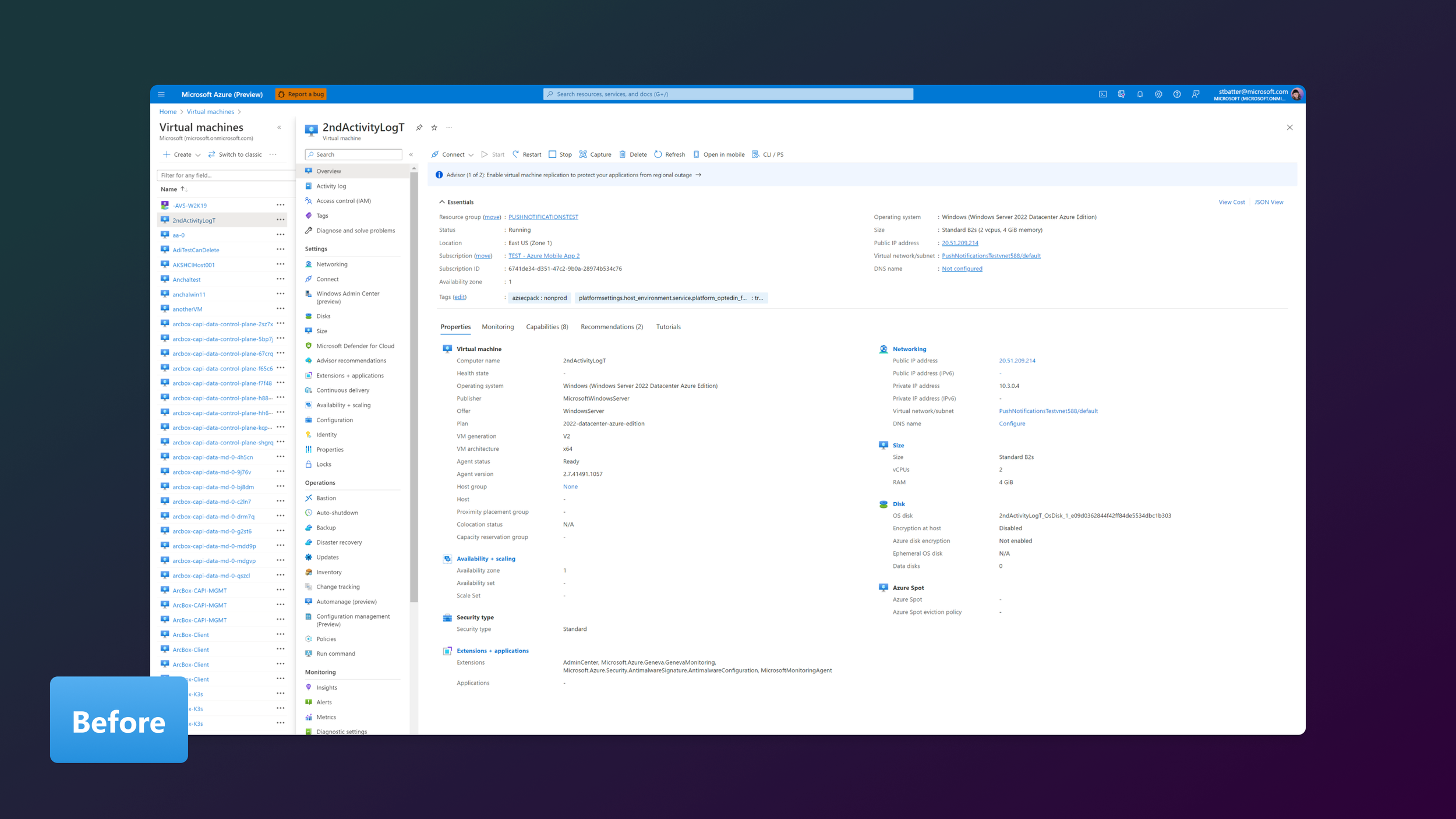The height and width of the screenshot is (819, 1456).
Task: Mark 2ndActivityLogT as favorite star
Action: pyautogui.click(x=434, y=128)
